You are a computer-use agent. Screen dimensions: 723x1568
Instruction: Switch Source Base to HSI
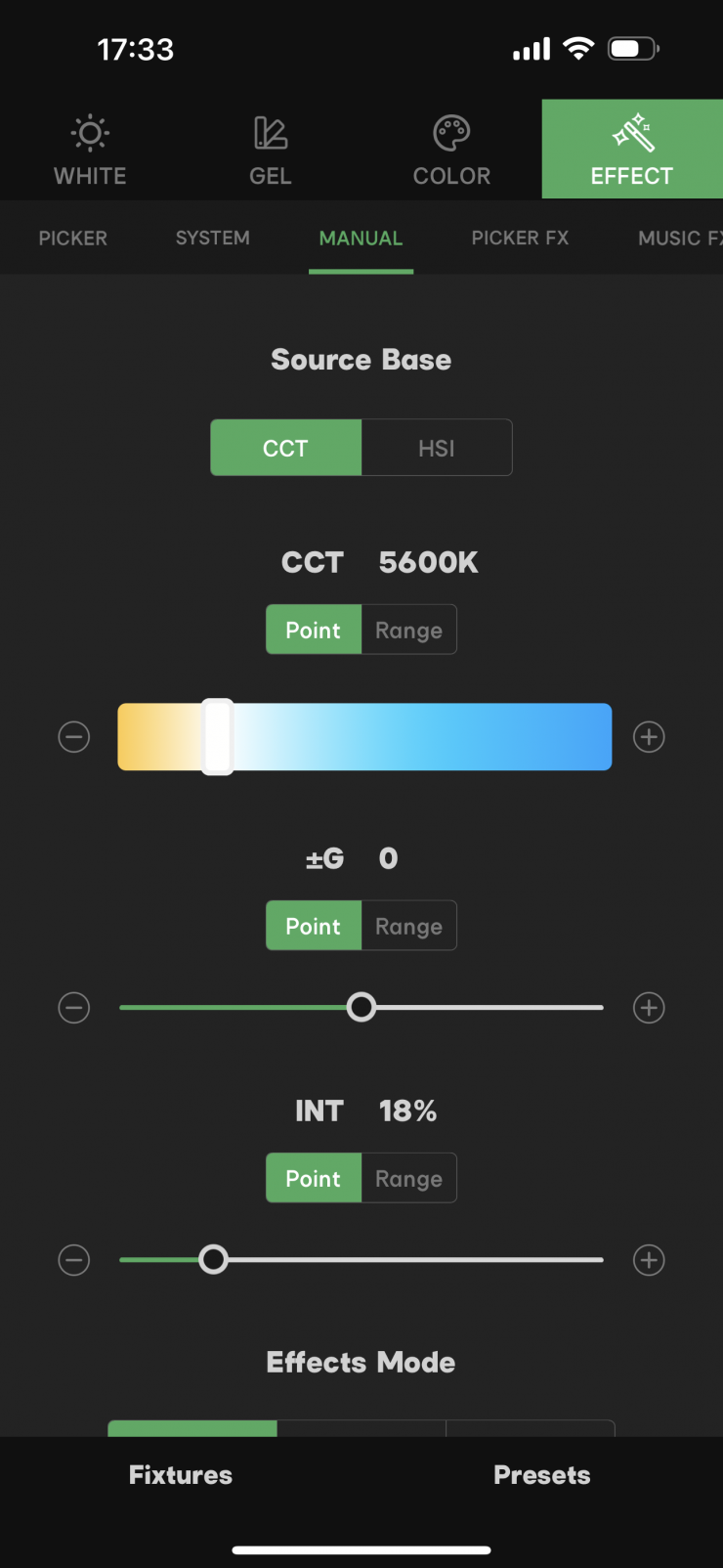(x=437, y=449)
